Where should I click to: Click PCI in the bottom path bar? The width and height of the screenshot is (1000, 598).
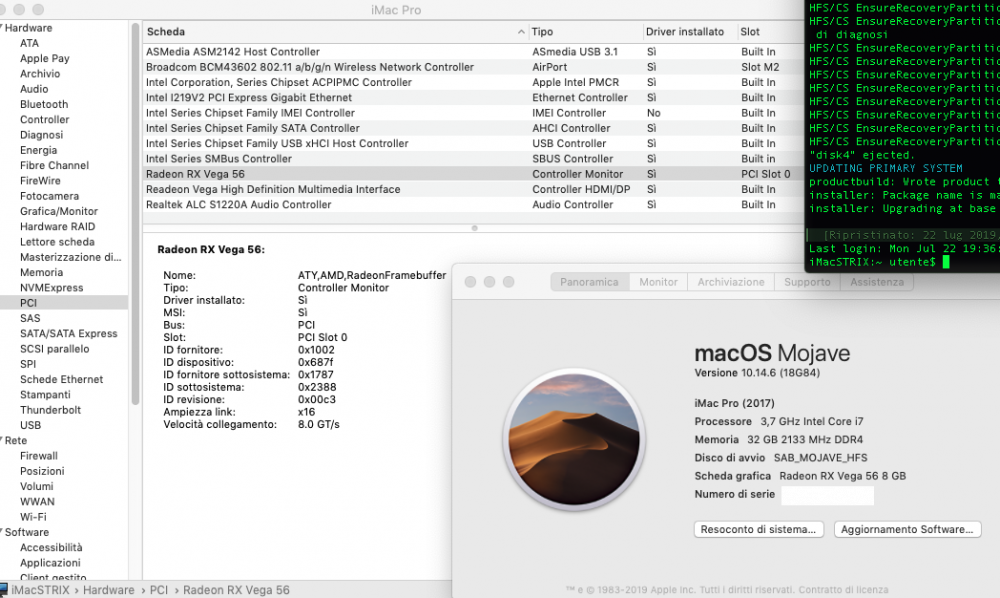point(159,590)
